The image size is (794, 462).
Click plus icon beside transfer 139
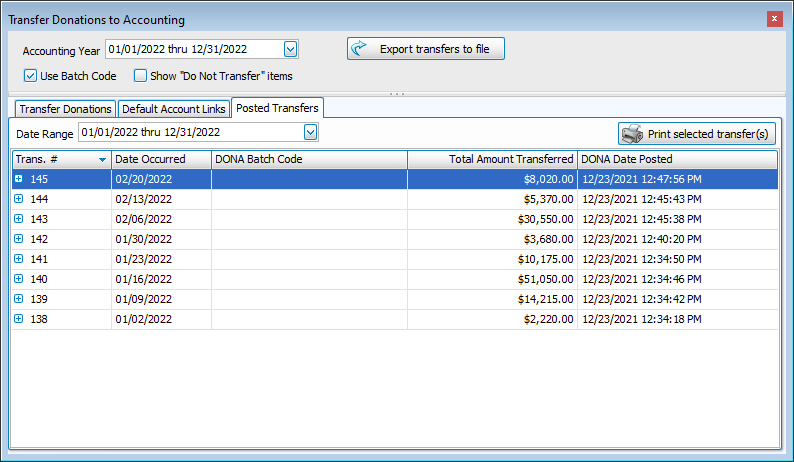click(x=19, y=299)
